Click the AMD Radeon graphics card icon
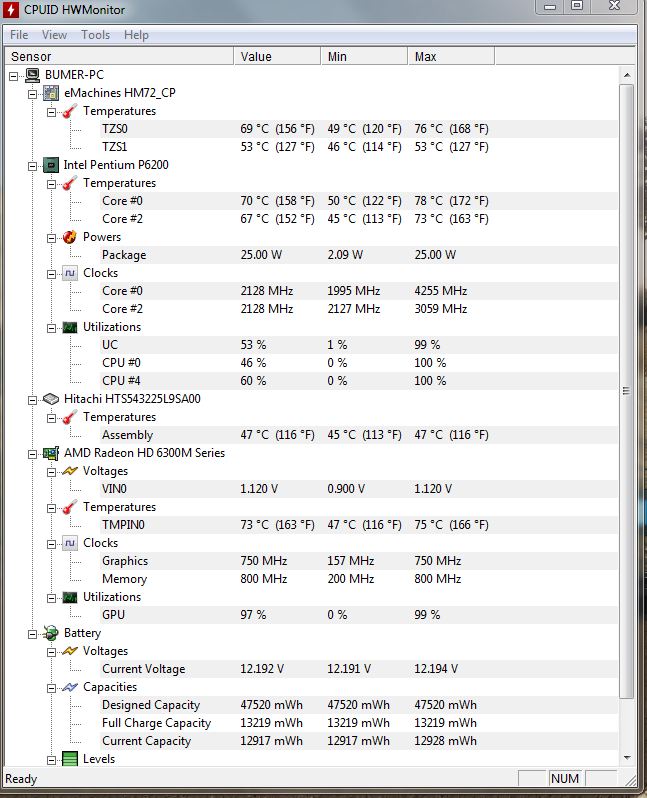 pyautogui.click(x=50, y=453)
